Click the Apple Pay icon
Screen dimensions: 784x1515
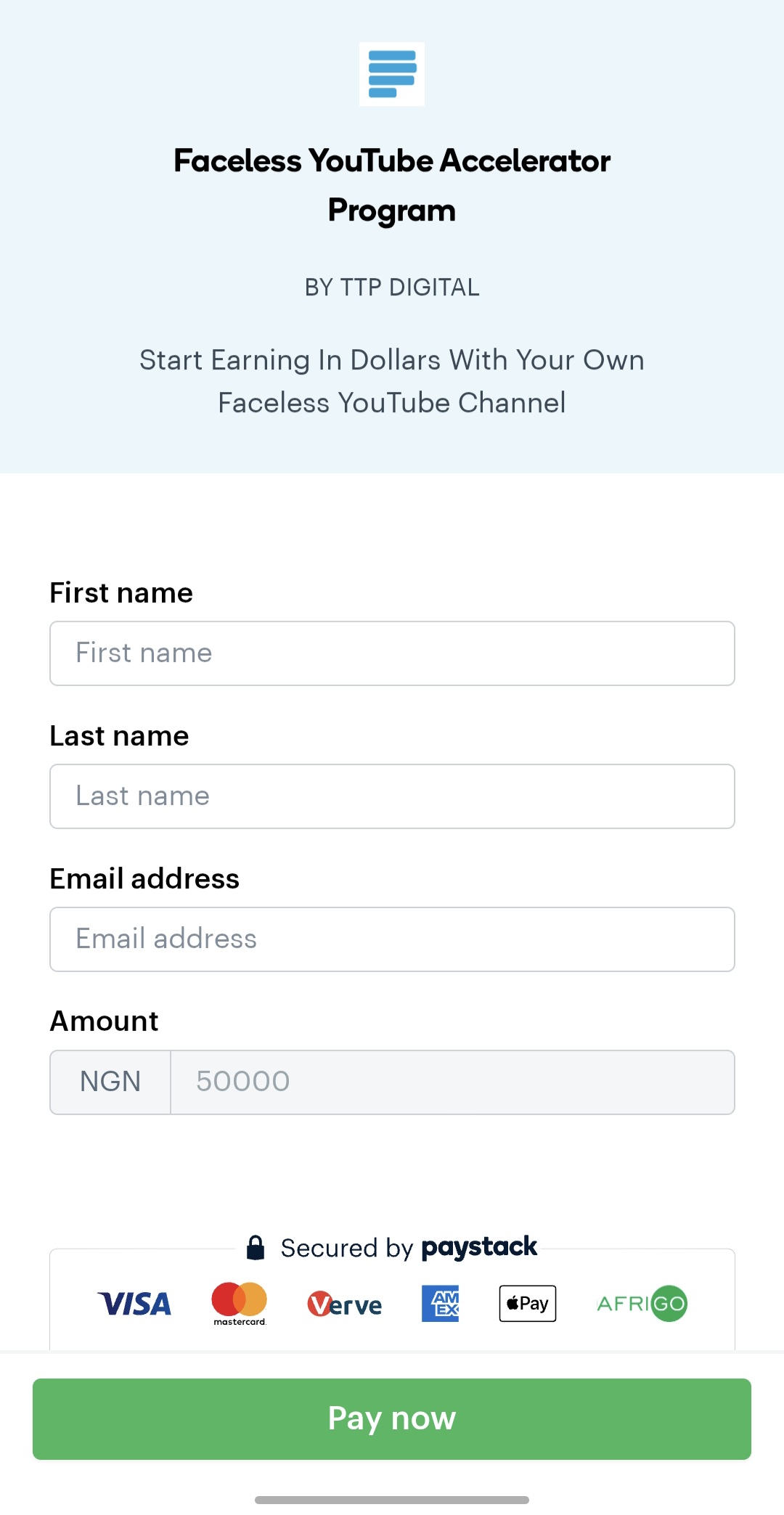526,1303
